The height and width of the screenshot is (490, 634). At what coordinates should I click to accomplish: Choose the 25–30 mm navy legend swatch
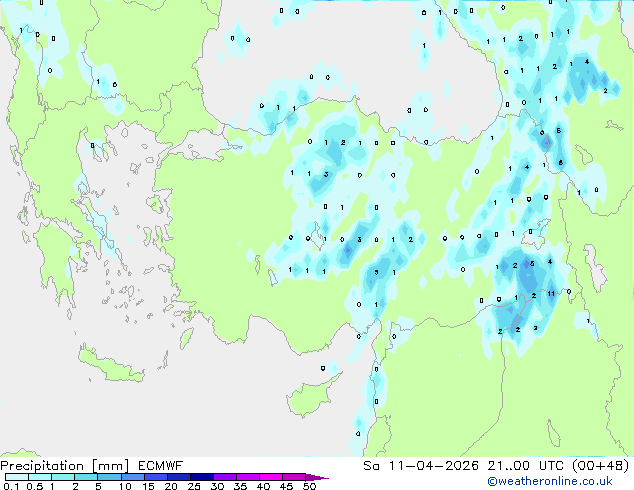[x=201, y=477]
